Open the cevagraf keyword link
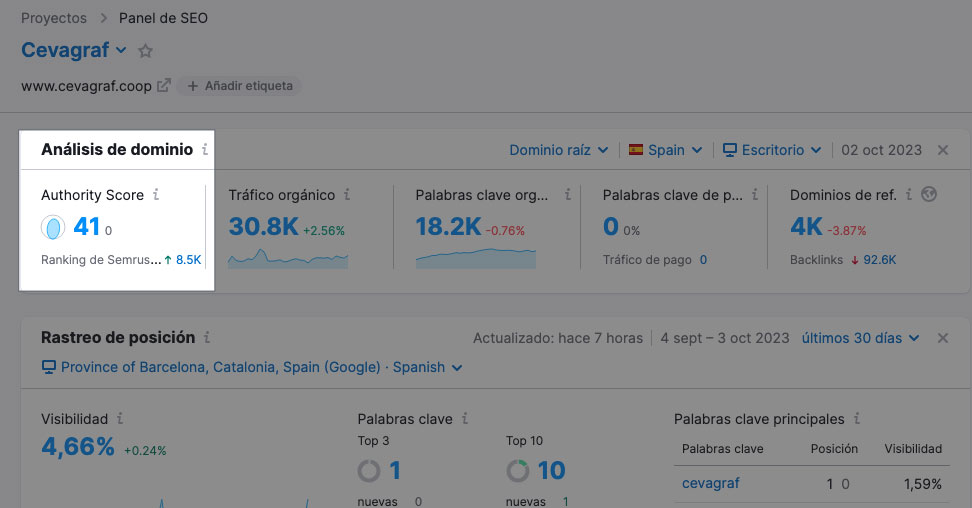 [711, 483]
